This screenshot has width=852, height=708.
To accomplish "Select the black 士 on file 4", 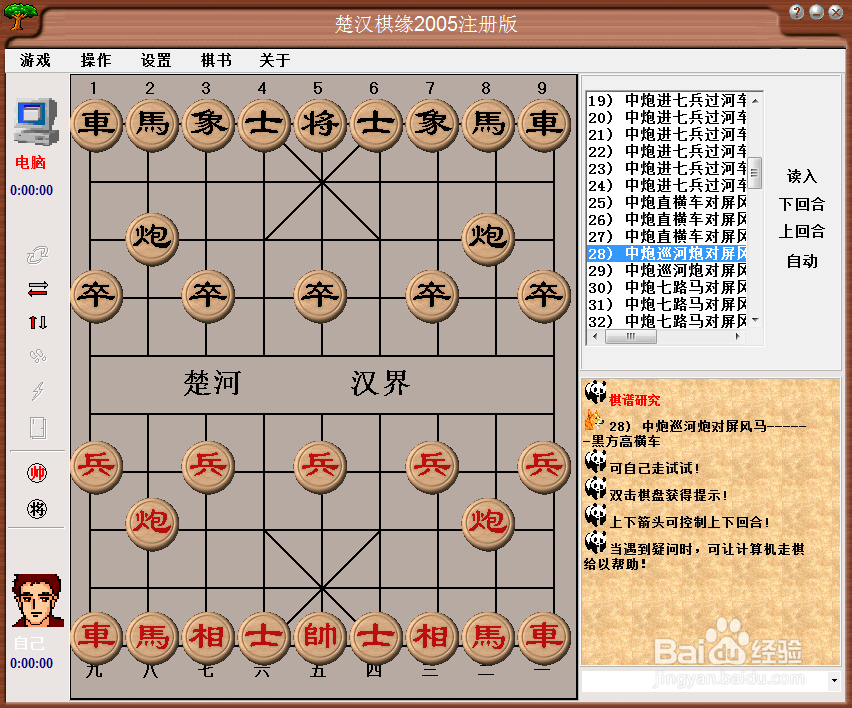I will 264,124.
